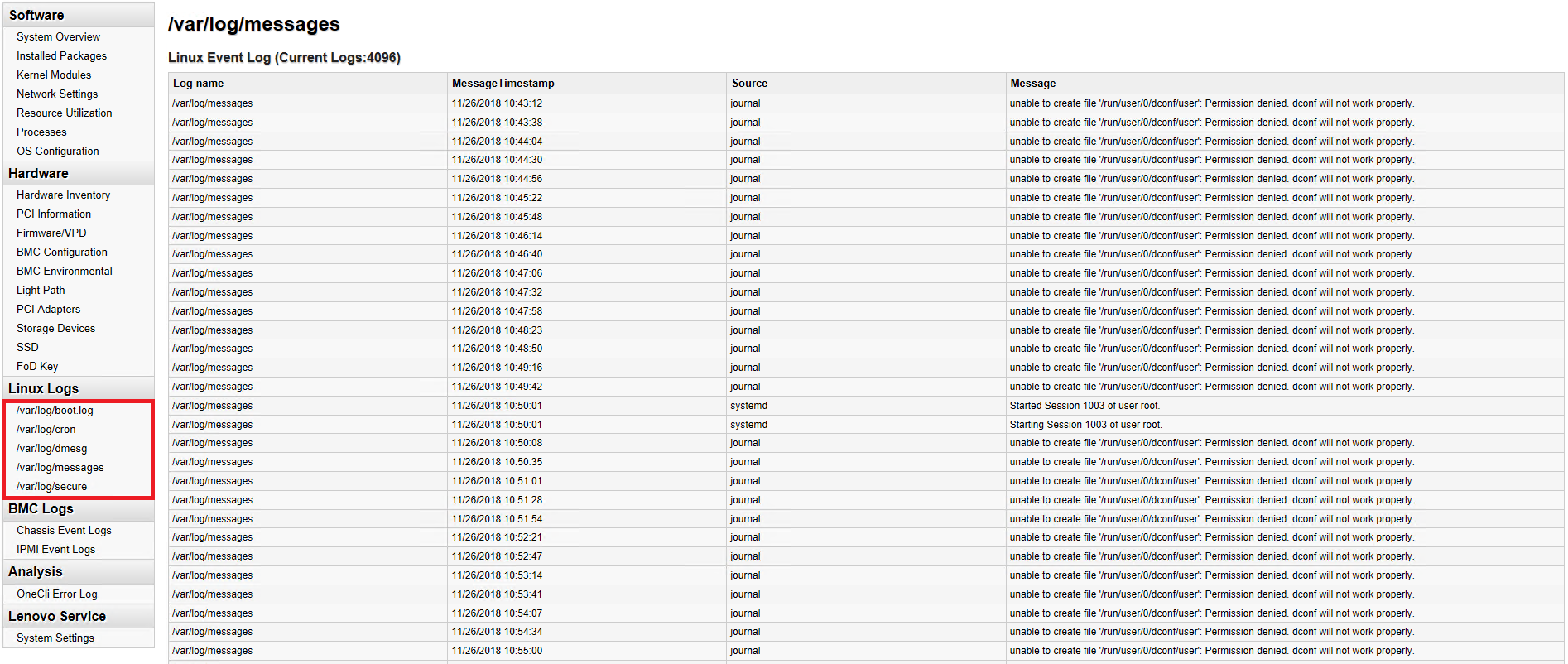View Resource Utilization page

[65, 113]
